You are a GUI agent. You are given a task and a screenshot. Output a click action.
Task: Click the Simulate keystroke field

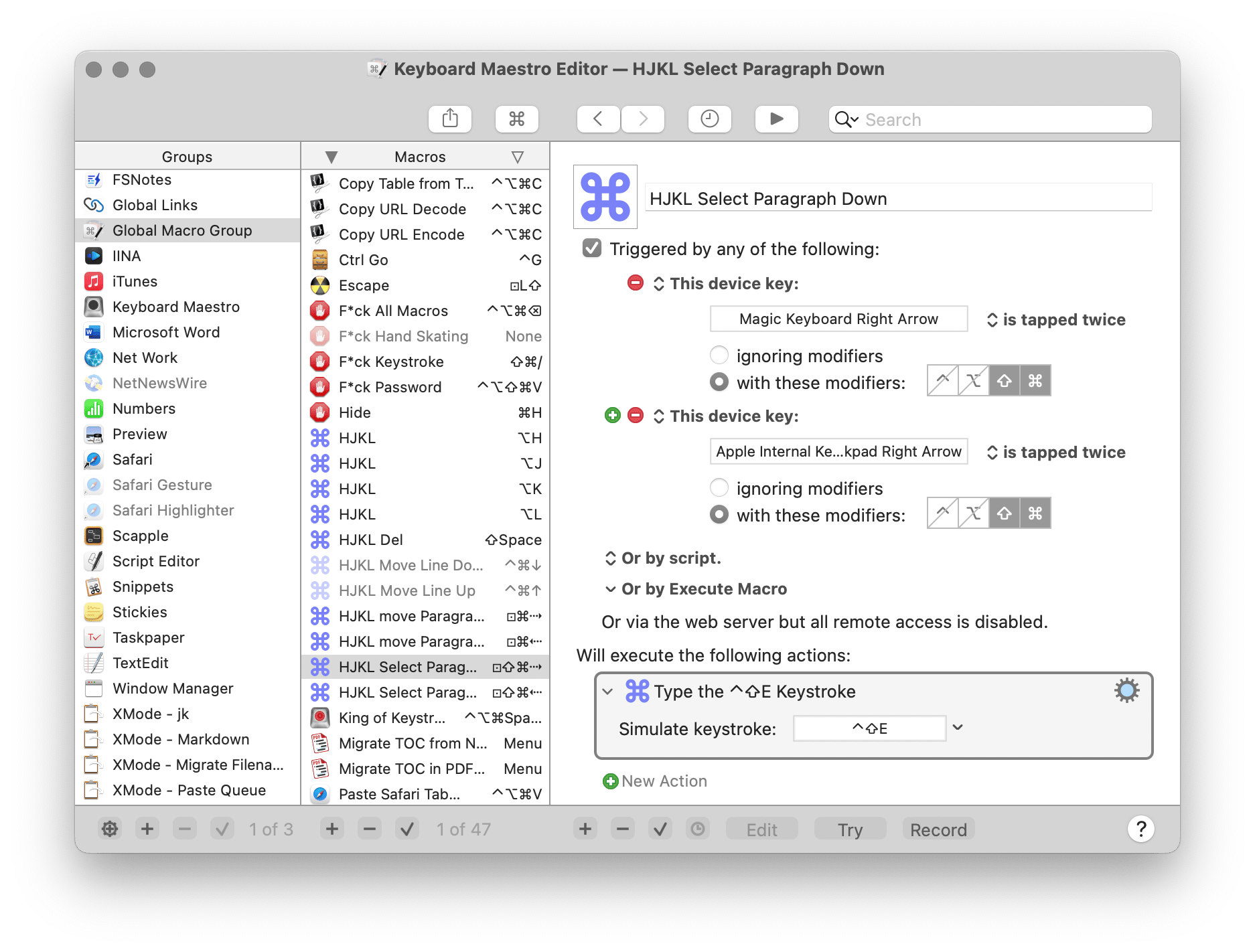869,728
